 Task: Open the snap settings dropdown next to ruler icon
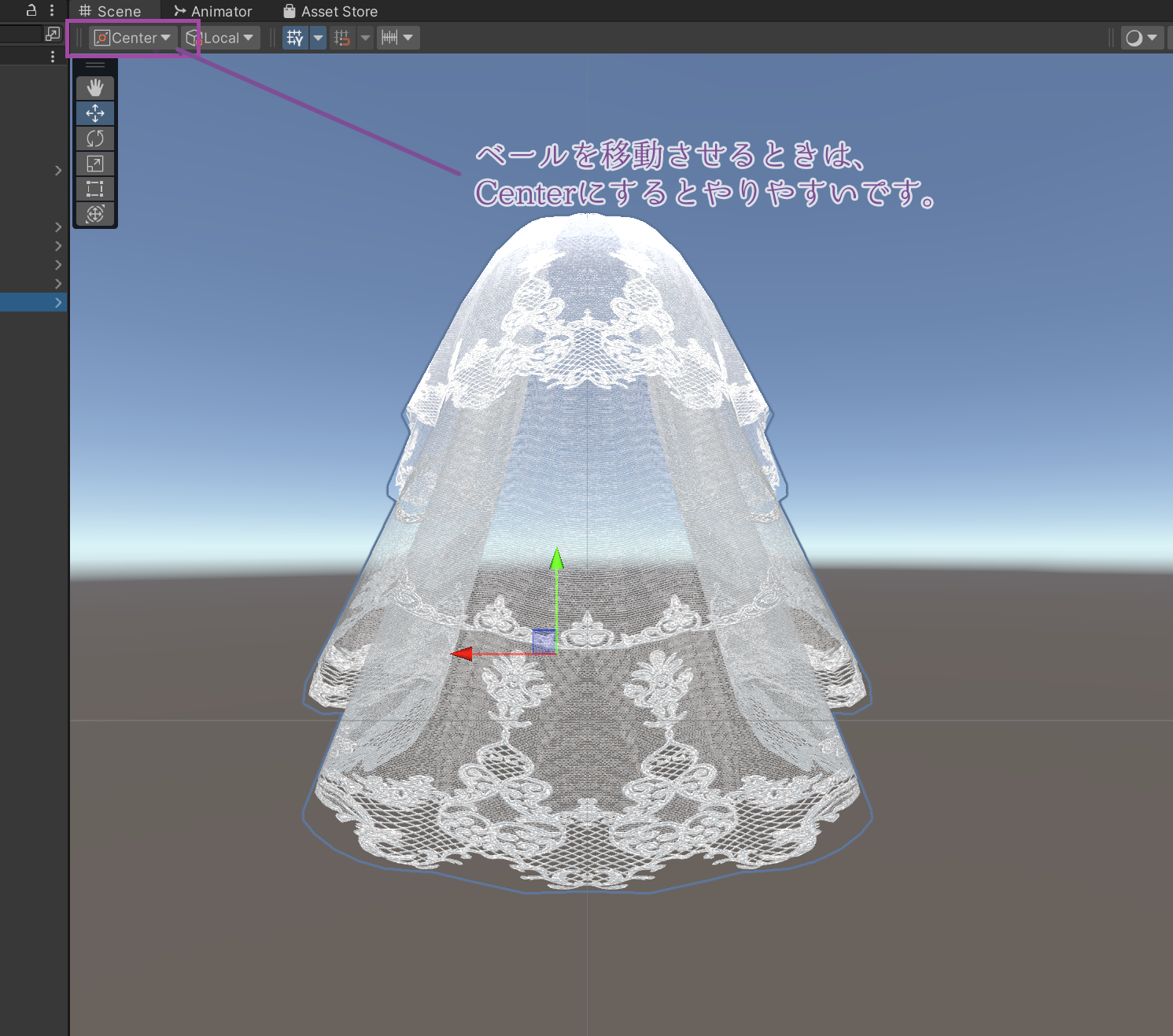click(x=408, y=37)
